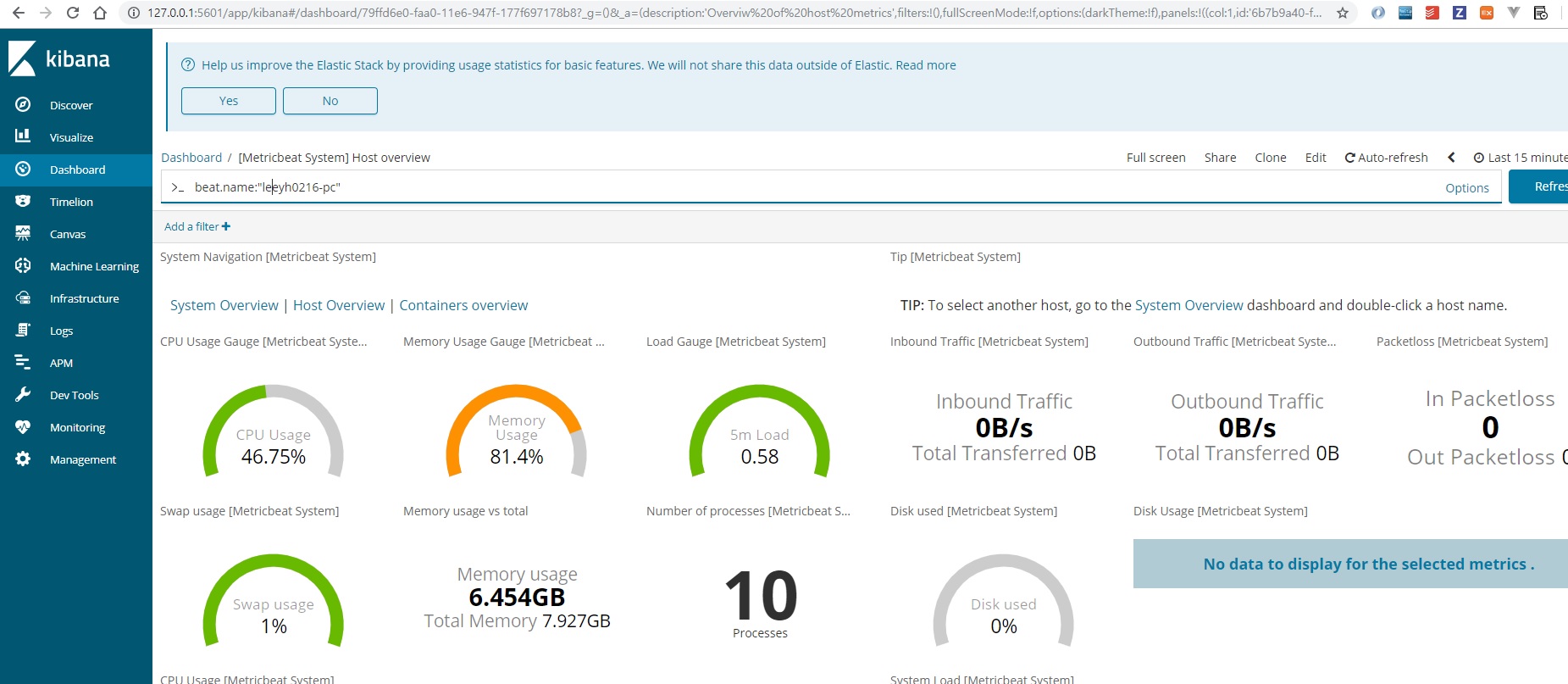The image size is (1568, 684).
Task: Click Full screen in dashboard menu
Action: click(1155, 158)
